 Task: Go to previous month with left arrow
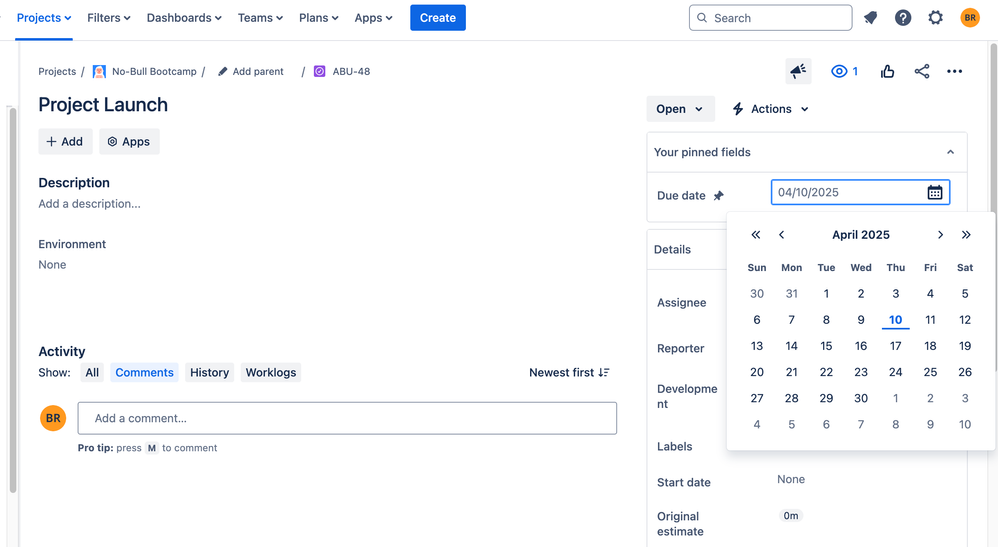click(782, 235)
